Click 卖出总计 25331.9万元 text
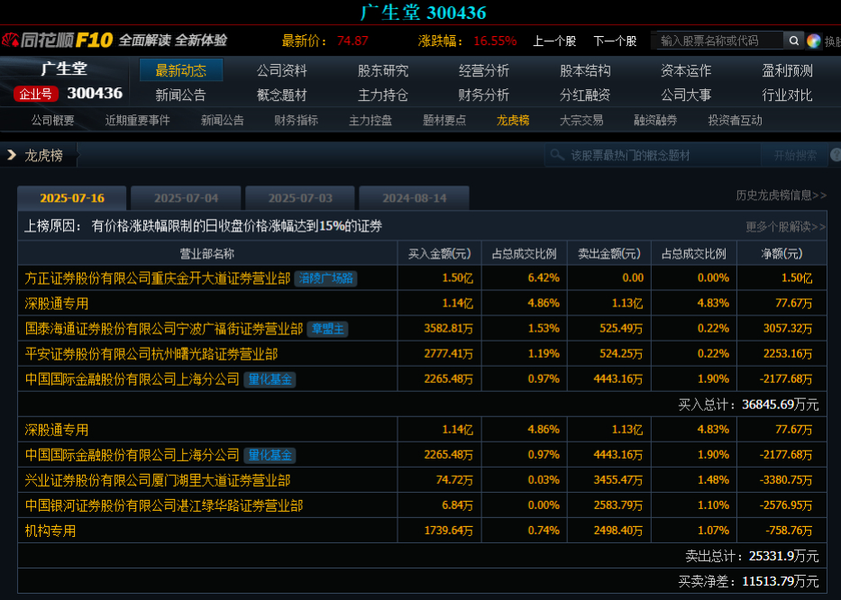 tap(752, 556)
